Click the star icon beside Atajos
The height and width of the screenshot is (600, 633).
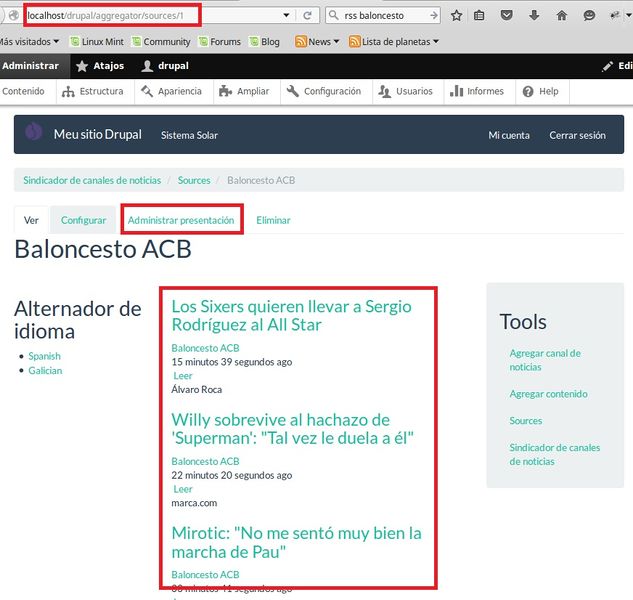coord(82,66)
